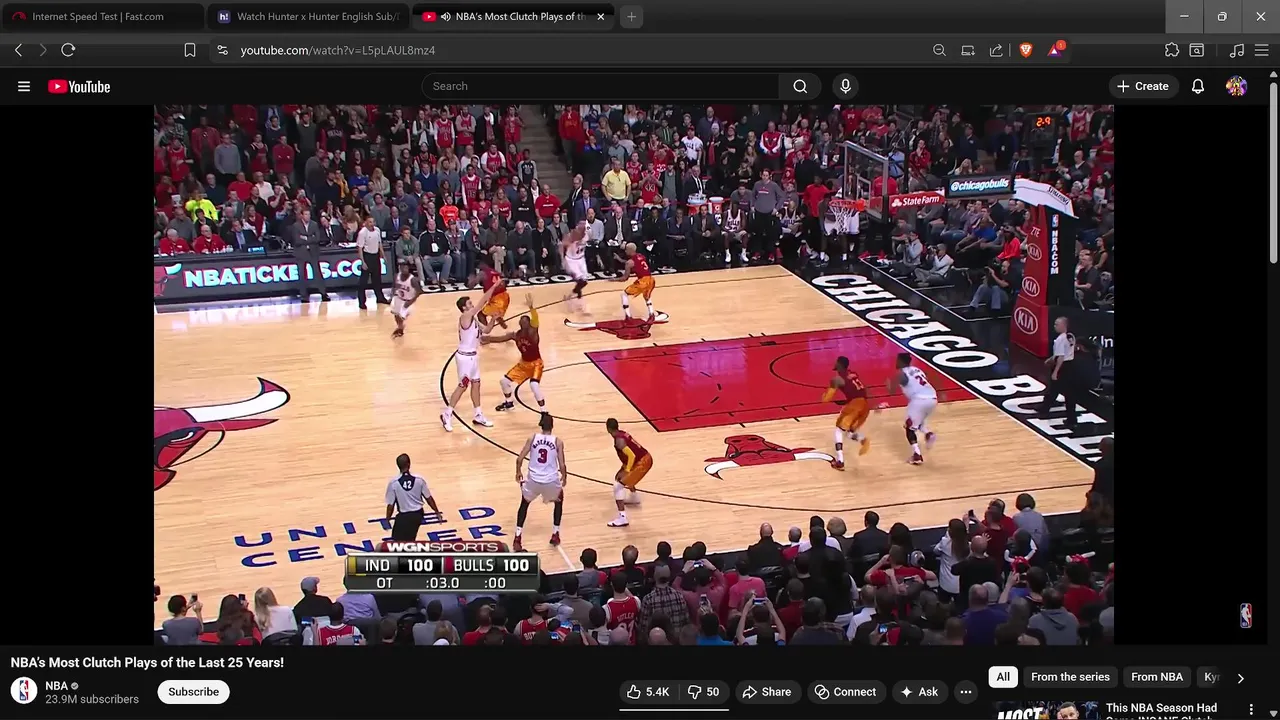This screenshot has width=1280, height=720.
Task: Click the Share button
Action: pyautogui.click(x=766, y=692)
